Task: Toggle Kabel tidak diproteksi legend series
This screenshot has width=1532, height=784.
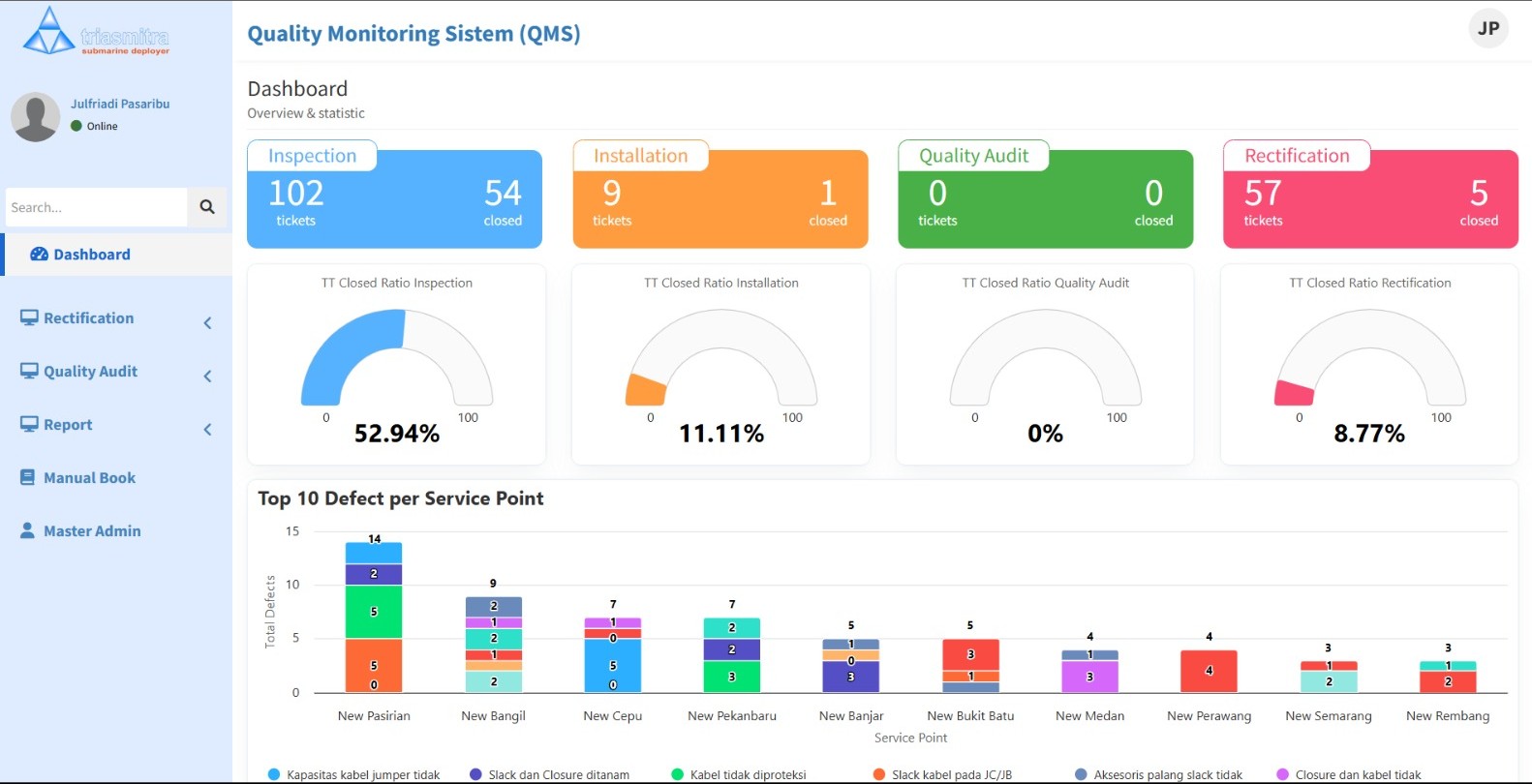Action: coord(738,774)
